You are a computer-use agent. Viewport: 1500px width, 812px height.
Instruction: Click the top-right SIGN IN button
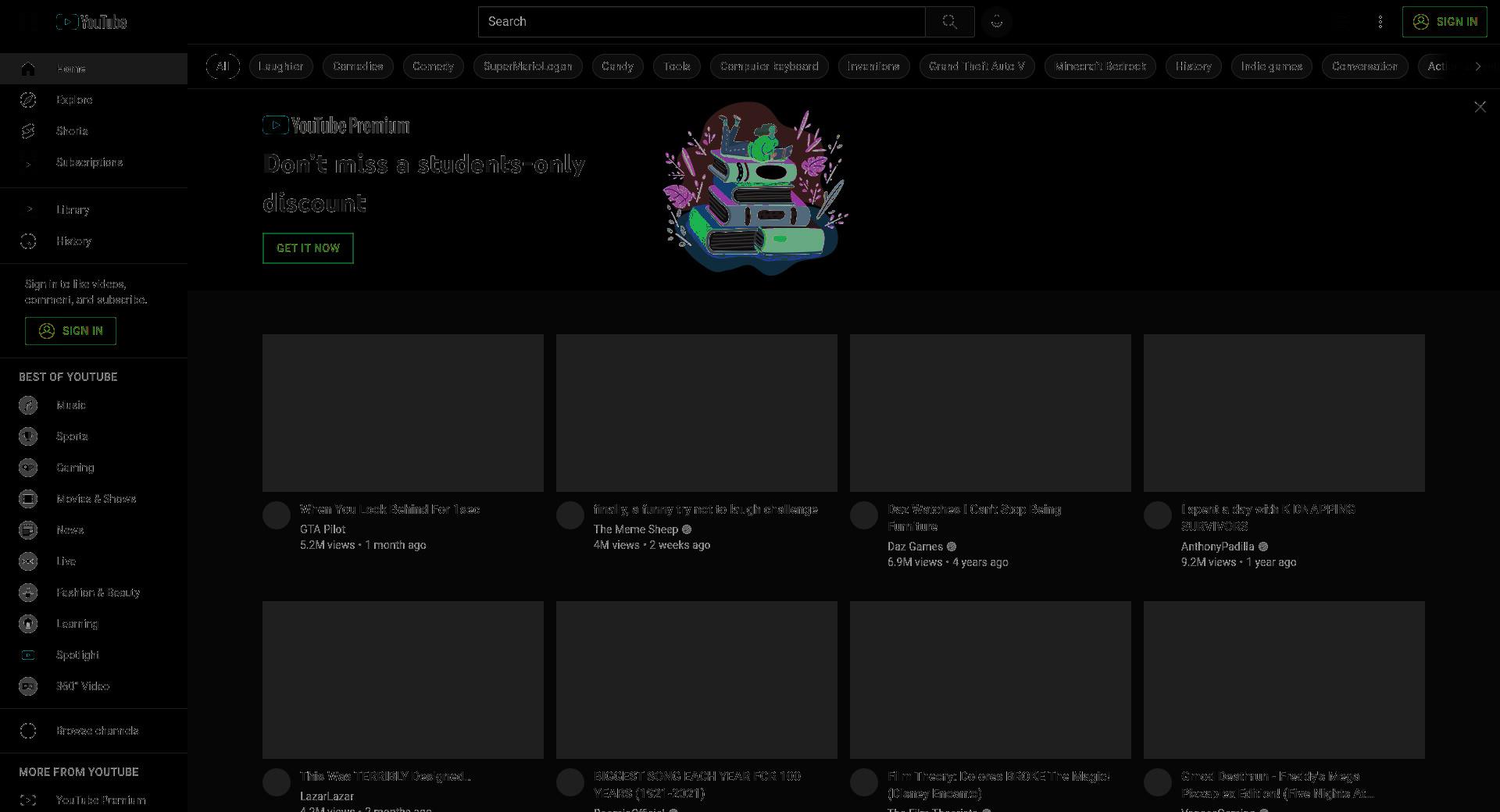(x=1445, y=22)
